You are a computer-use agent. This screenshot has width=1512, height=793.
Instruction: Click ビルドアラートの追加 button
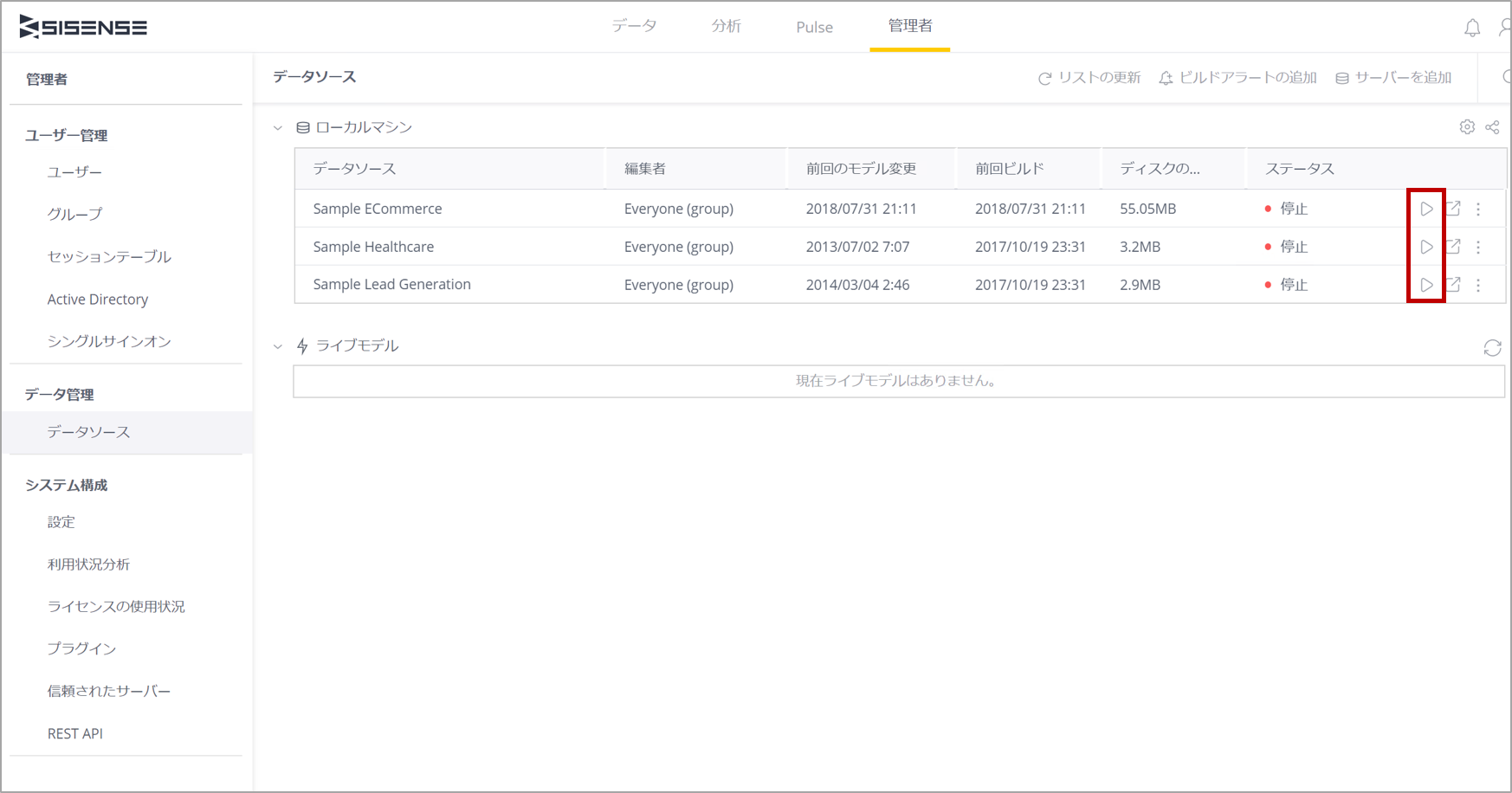click(1237, 78)
